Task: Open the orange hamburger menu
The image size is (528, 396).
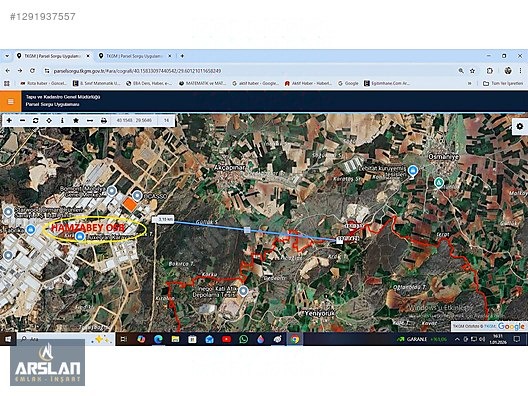Action: click(x=10, y=101)
